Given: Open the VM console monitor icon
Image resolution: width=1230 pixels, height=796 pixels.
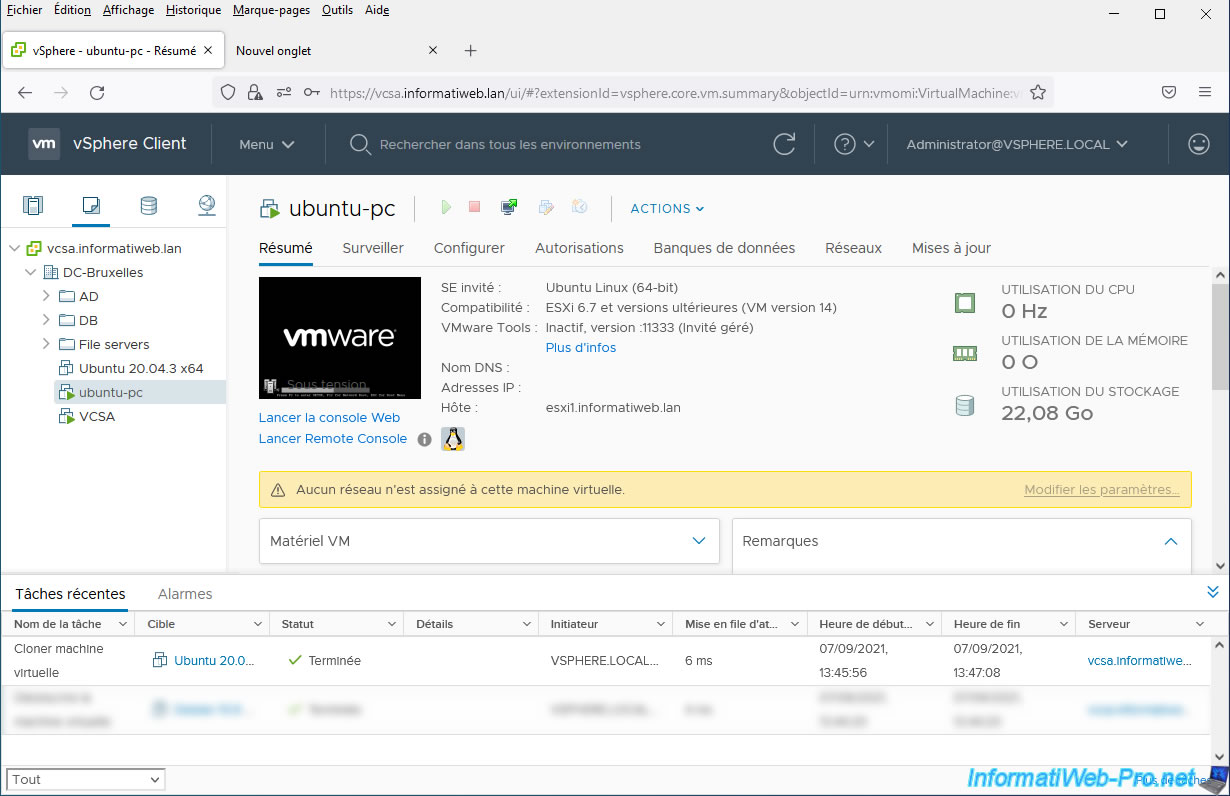Looking at the screenshot, I should [x=509, y=207].
